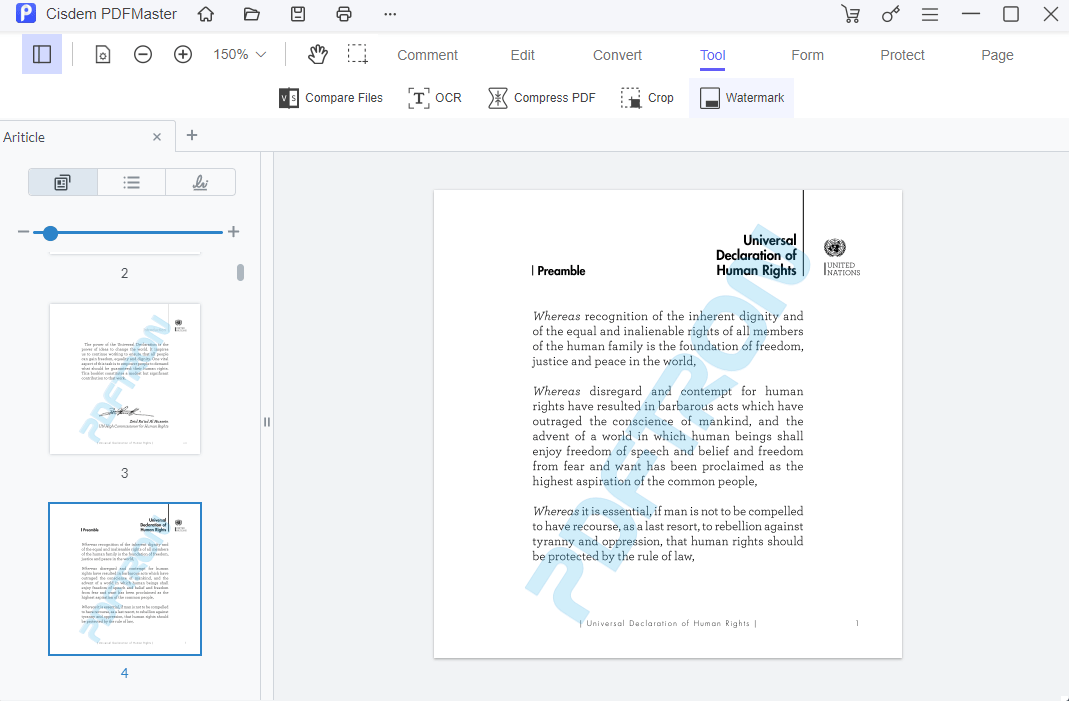
Task: Open the Compress PDF tool
Action: (x=542, y=98)
